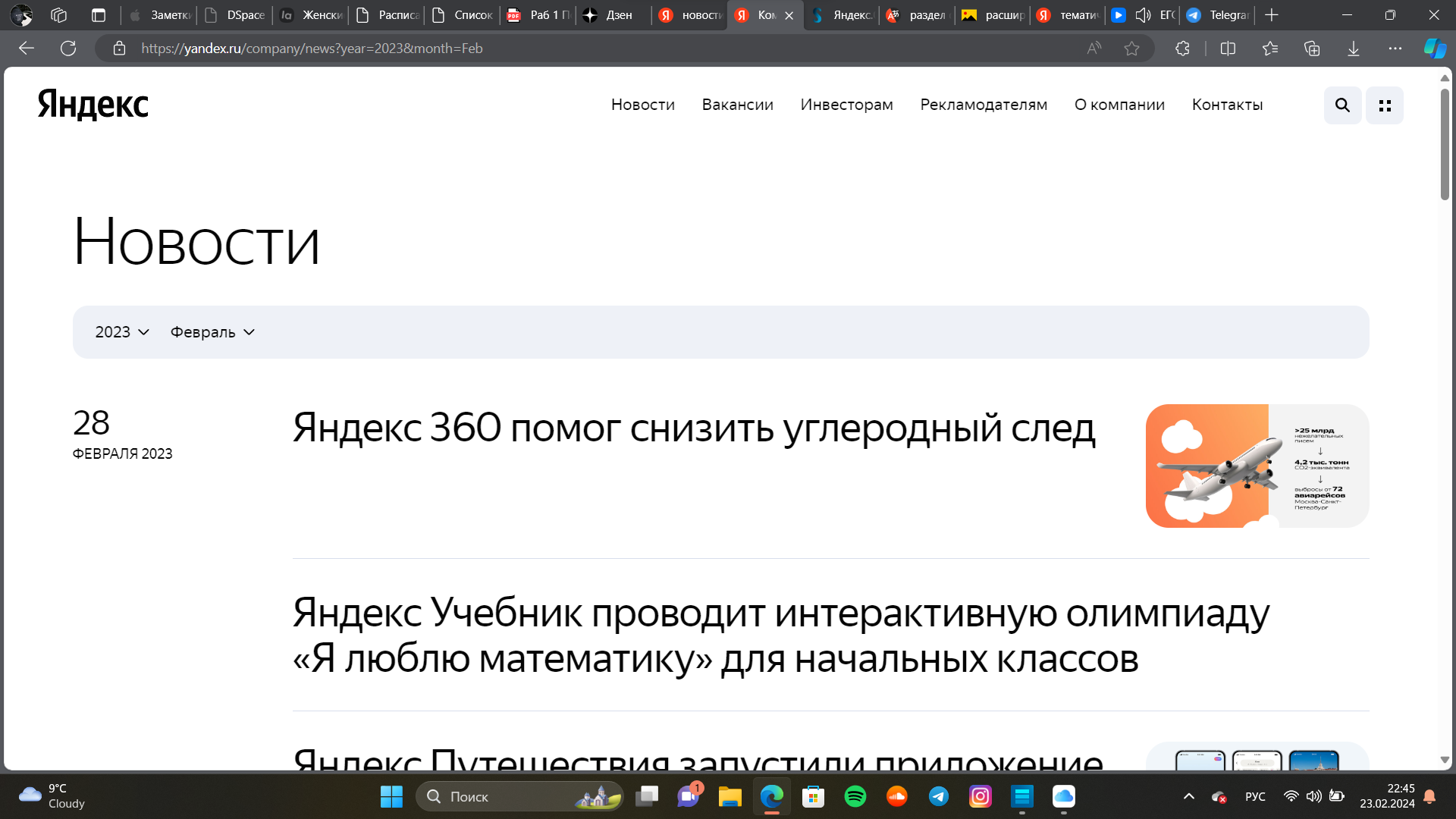
Task: Switch to the DSpace browser tab
Action: (235, 15)
